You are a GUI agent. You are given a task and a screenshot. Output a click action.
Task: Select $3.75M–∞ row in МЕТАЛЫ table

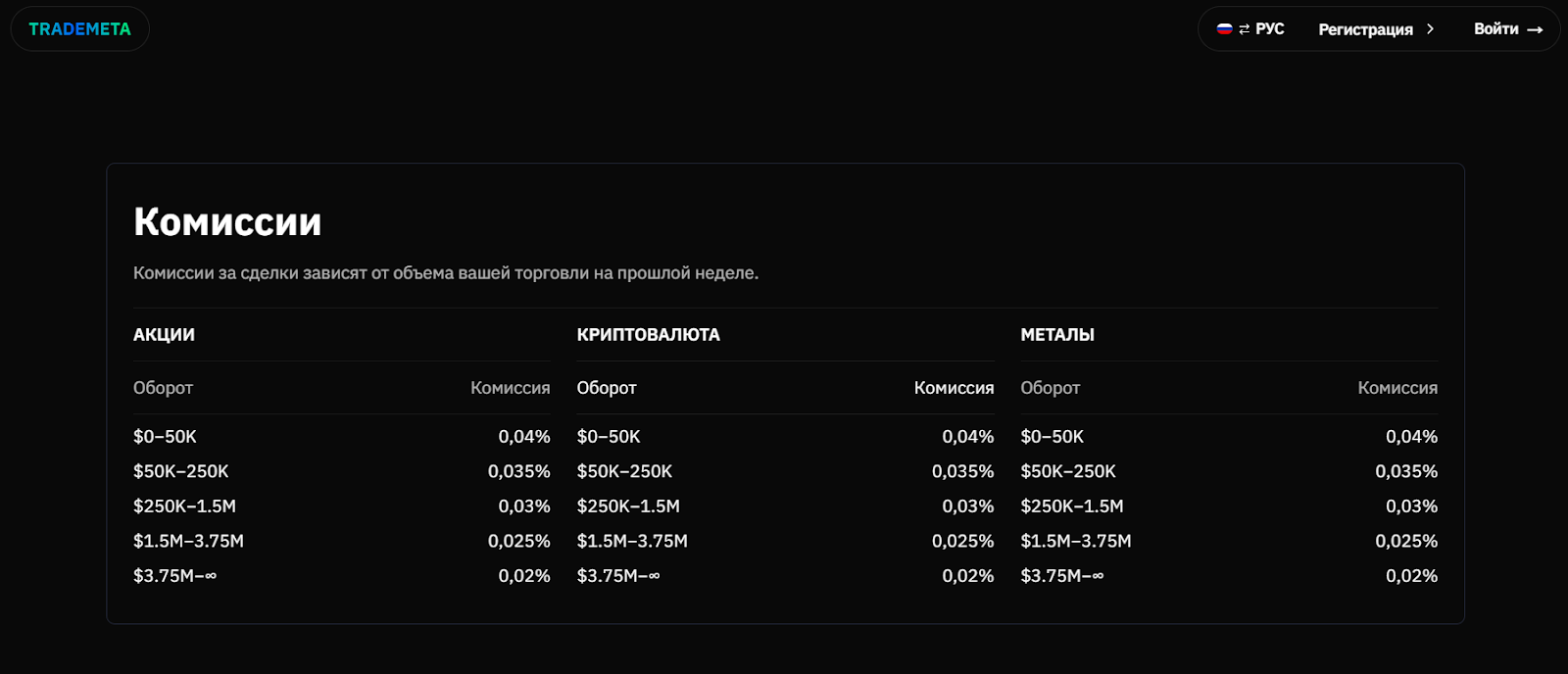point(1229,576)
